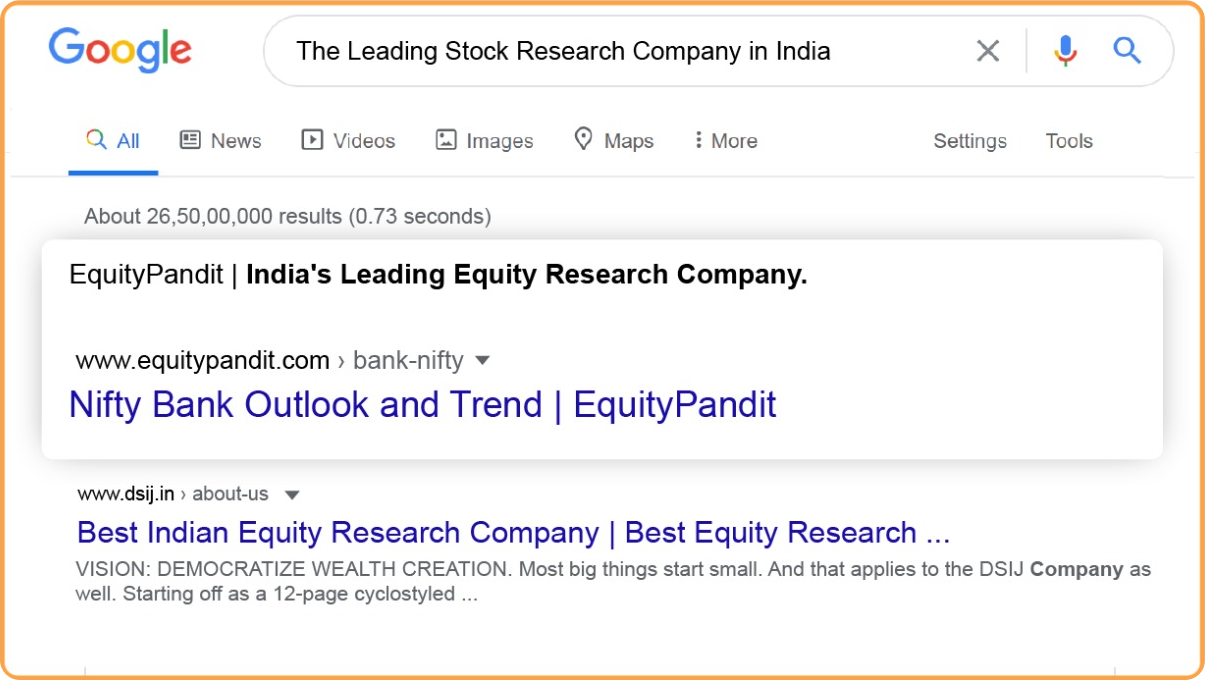The width and height of the screenshot is (1205, 680).
Task: Click the Images tab icon
Action: point(446,140)
